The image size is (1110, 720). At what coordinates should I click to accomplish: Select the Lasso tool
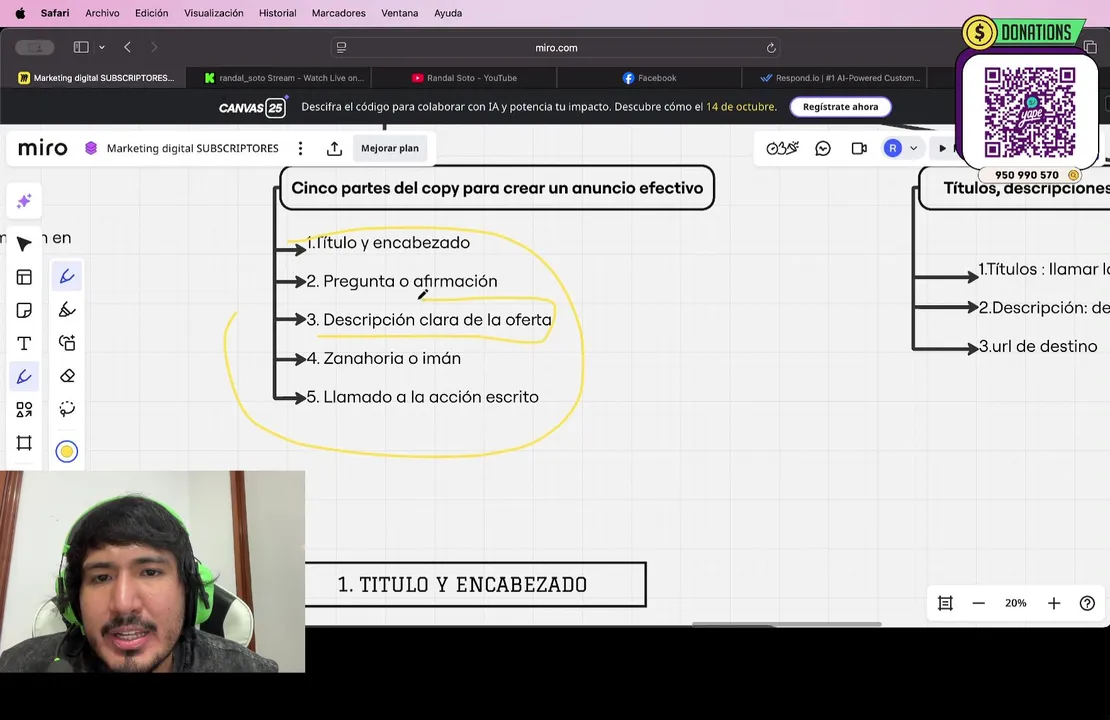(x=67, y=408)
